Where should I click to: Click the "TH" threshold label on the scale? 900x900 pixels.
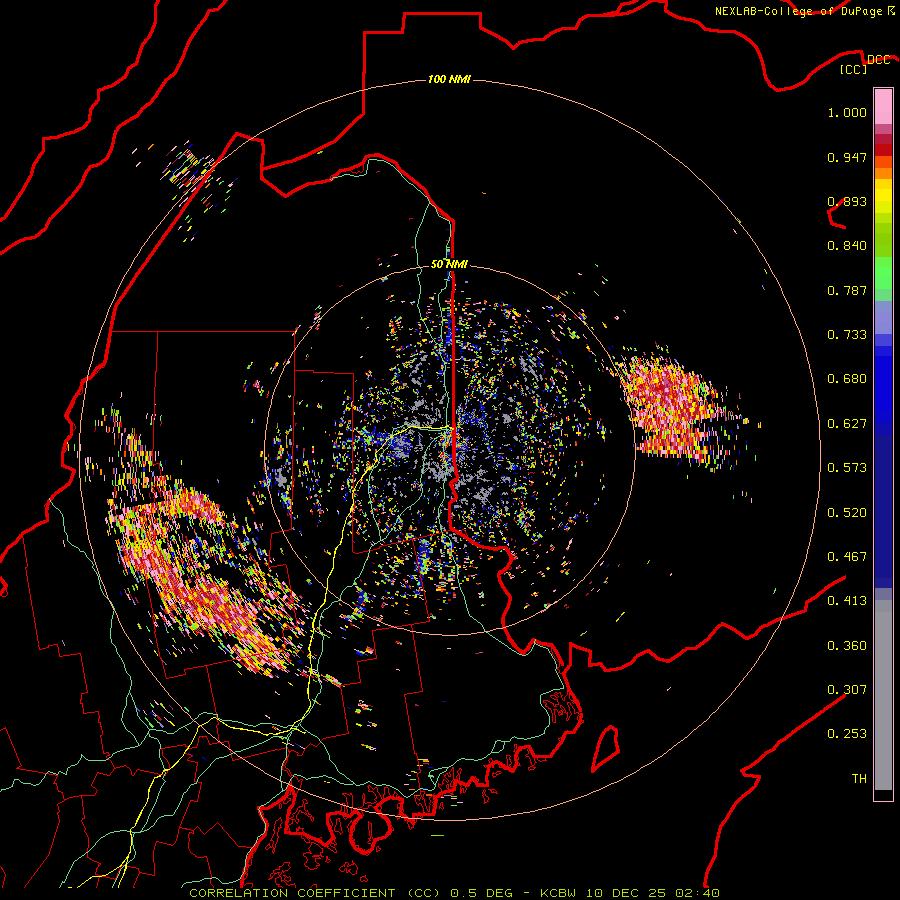coord(859,779)
